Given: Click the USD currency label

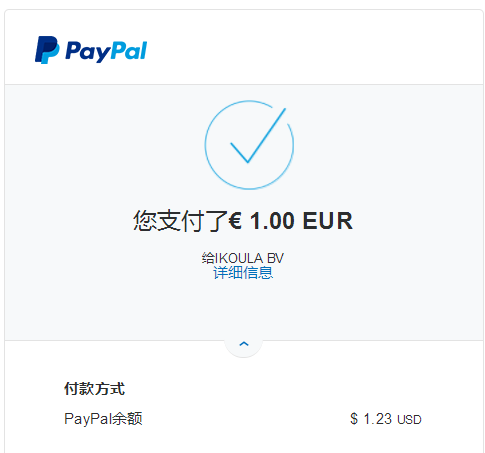Looking at the screenshot, I should coord(410,420).
